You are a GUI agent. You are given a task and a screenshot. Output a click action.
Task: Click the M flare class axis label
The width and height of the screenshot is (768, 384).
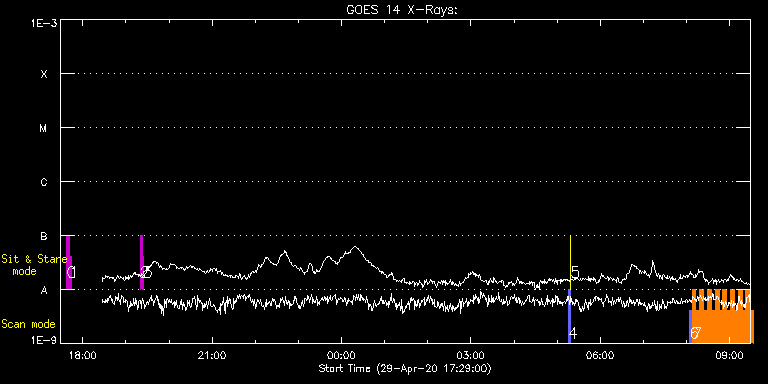(x=44, y=128)
